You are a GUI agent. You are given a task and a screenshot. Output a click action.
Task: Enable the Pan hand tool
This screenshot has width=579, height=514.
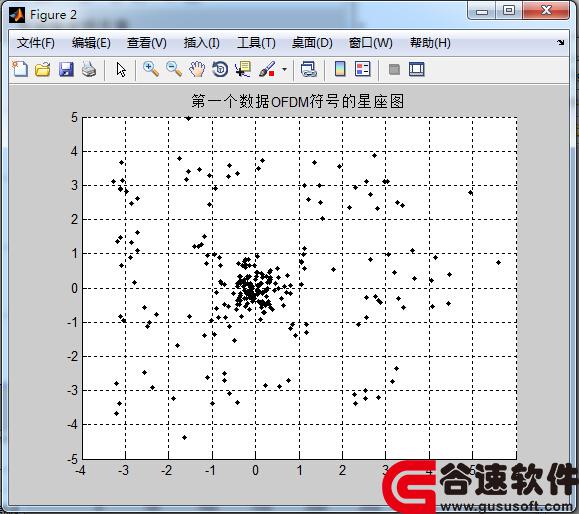(x=197, y=69)
